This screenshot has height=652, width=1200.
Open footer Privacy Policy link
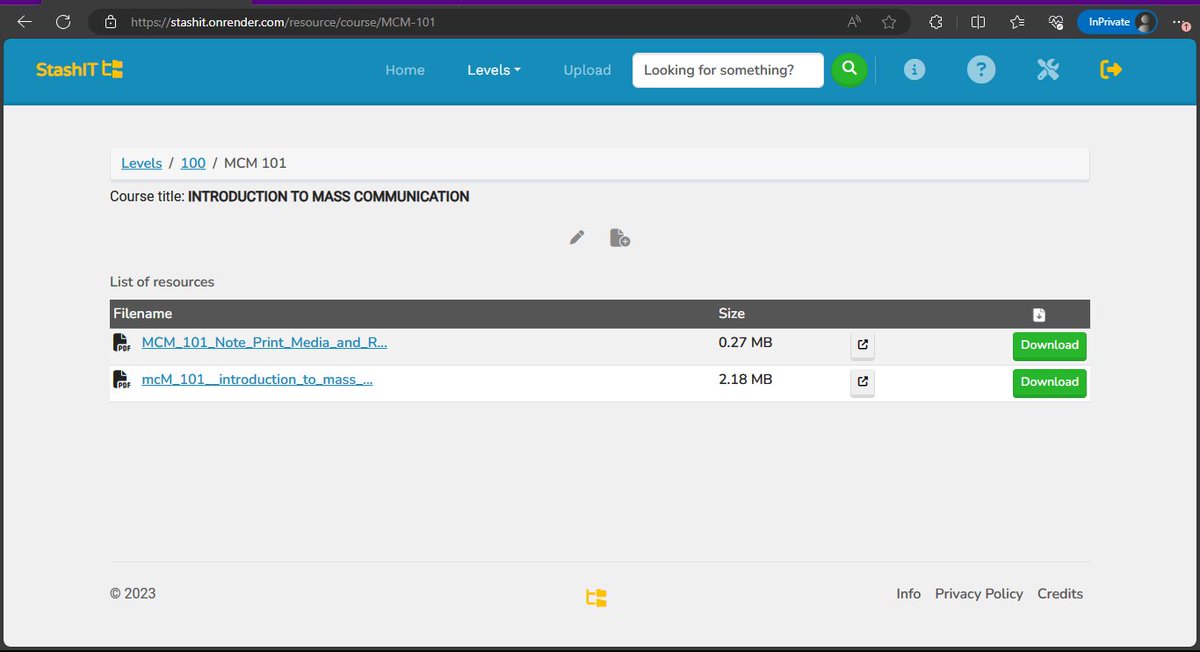(x=979, y=594)
